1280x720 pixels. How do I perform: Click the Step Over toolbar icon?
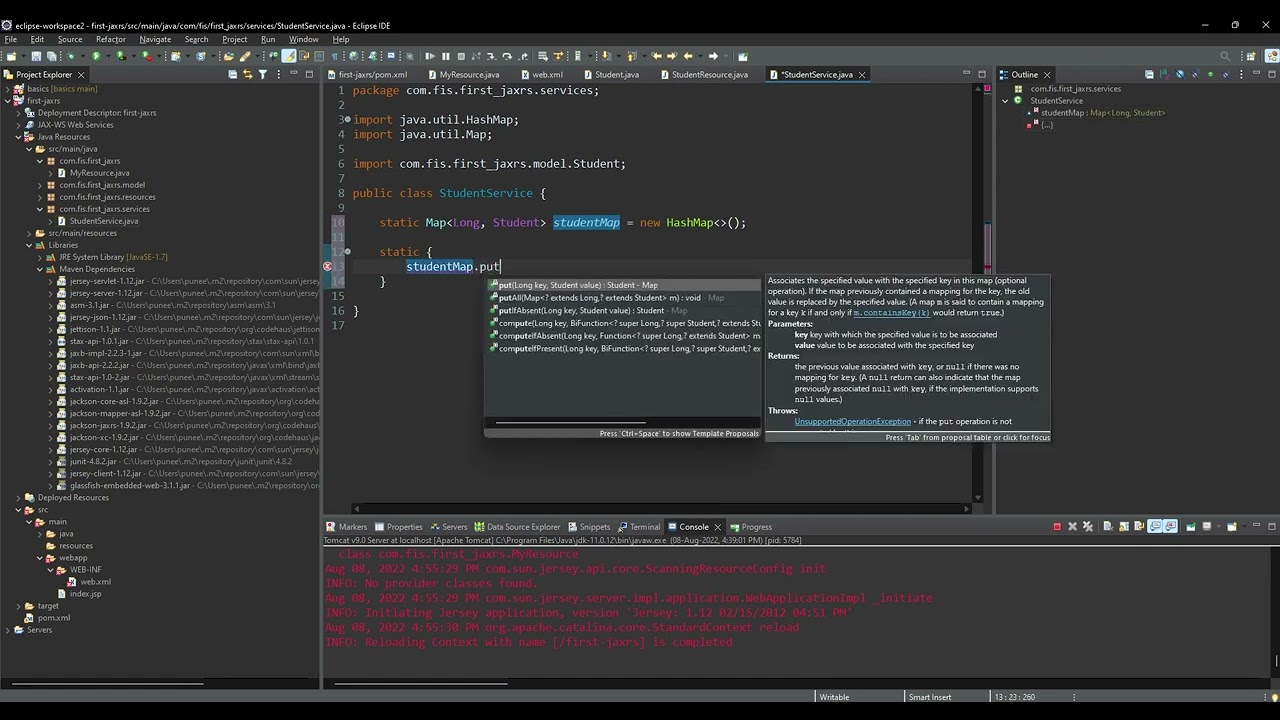(507, 56)
